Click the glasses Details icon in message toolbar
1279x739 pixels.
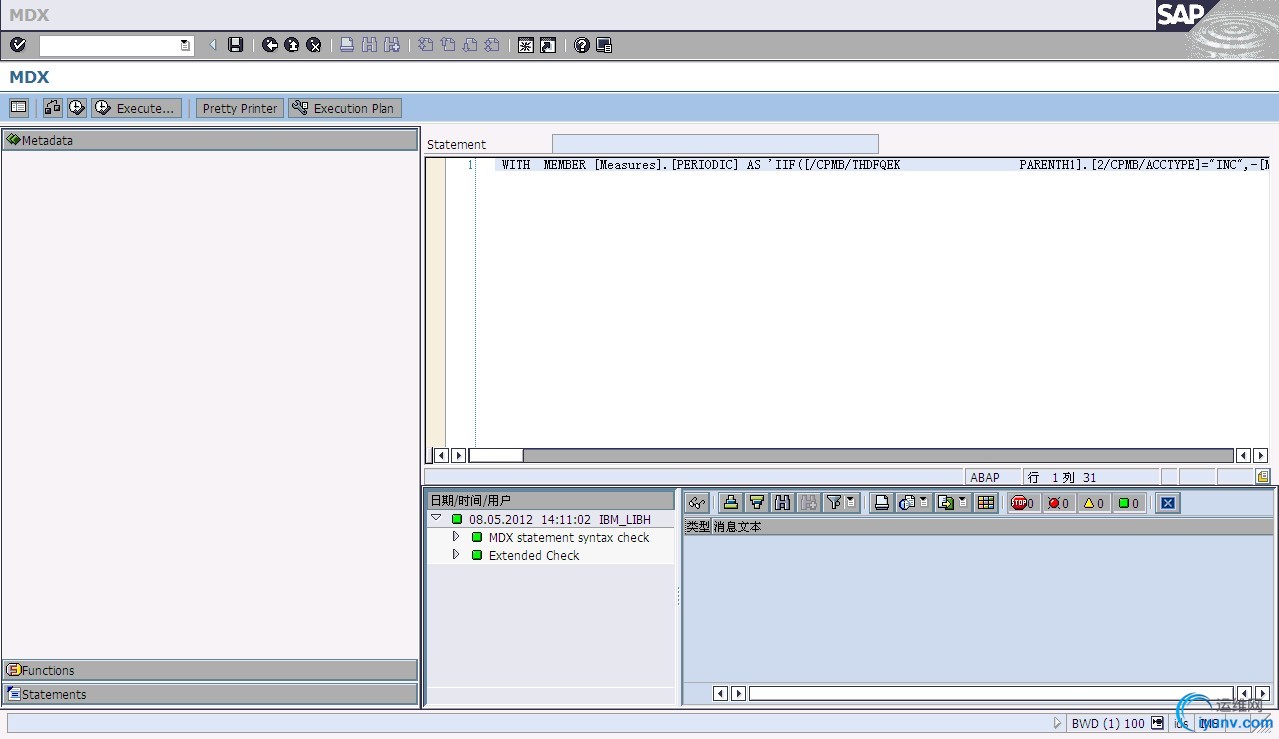[x=697, y=503]
